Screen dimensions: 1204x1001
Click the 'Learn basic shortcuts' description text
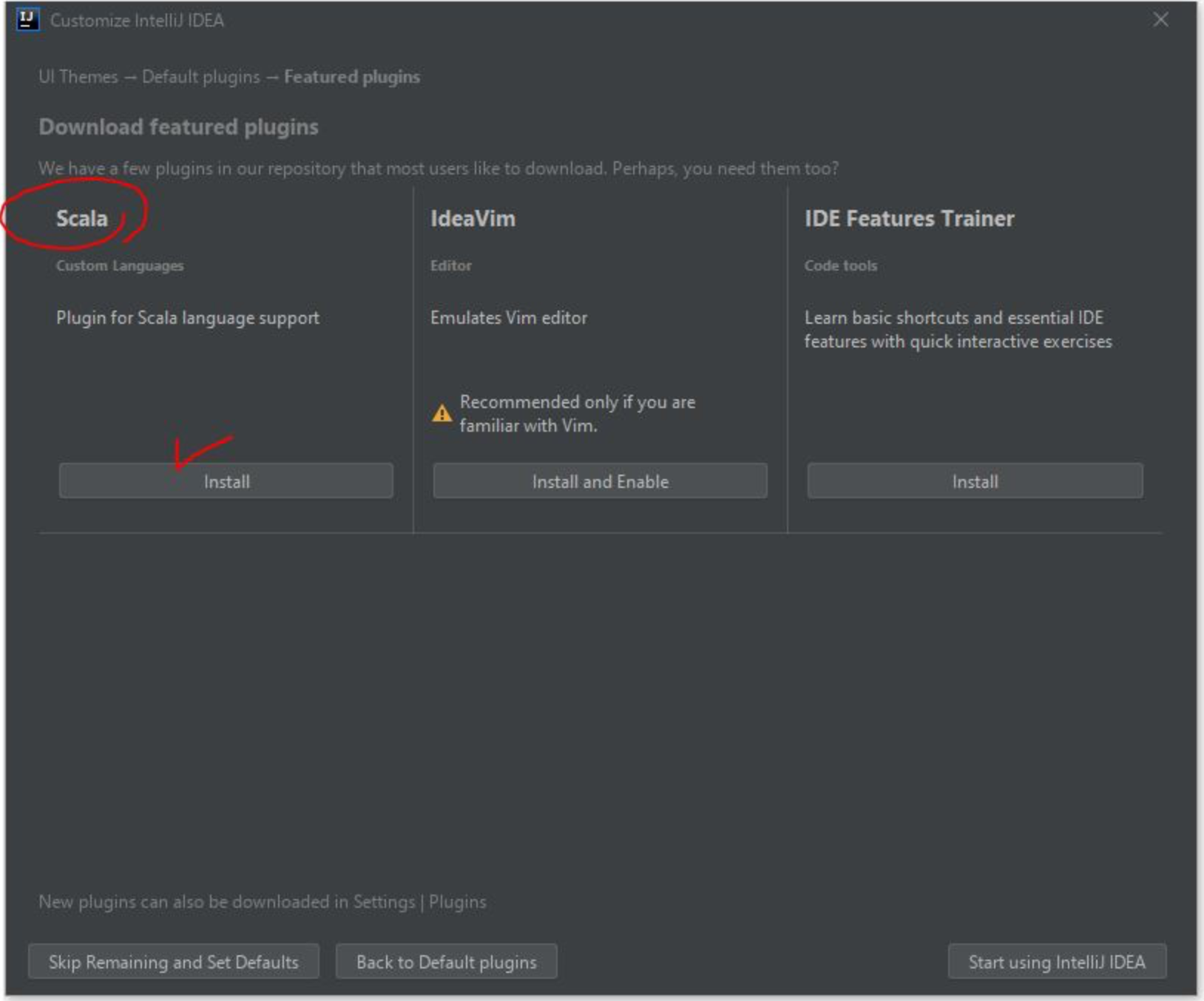(x=958, y=330)
